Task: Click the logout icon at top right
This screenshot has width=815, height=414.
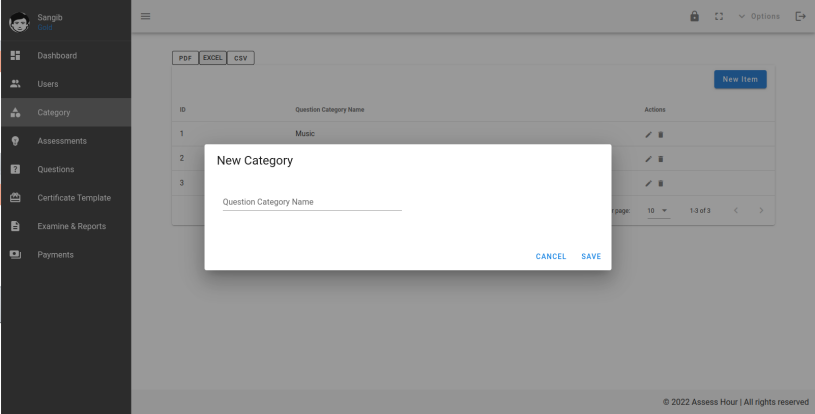Action: coord(799,16)
